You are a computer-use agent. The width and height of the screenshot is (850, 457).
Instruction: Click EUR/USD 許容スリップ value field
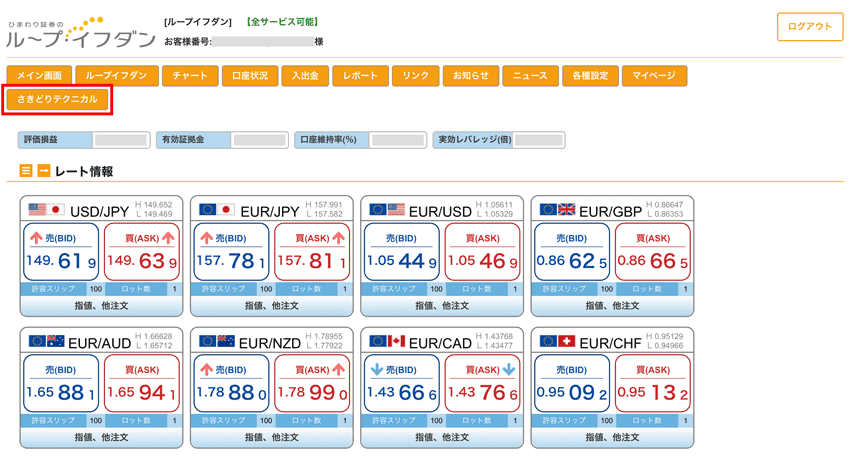click(x=436, y=289)
